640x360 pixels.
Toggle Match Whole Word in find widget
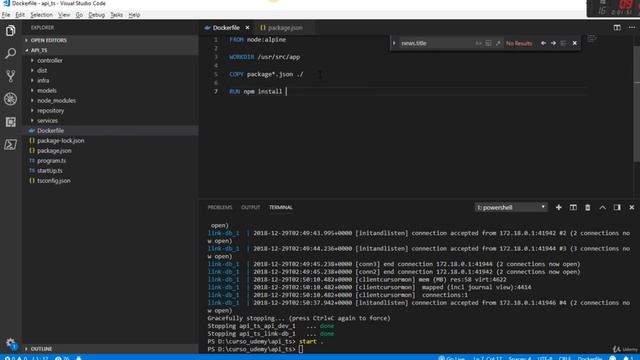488,43
